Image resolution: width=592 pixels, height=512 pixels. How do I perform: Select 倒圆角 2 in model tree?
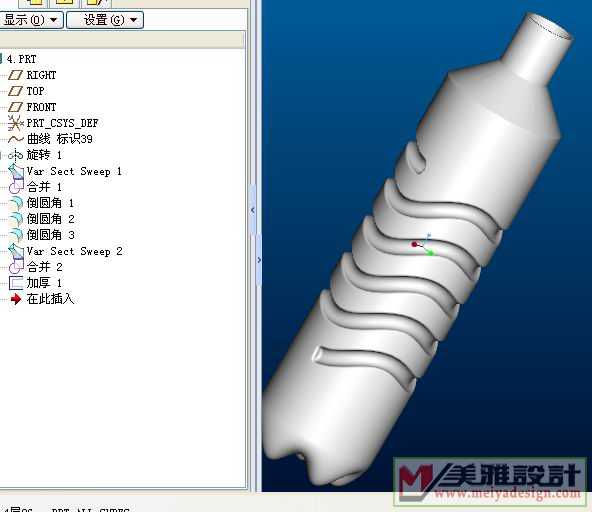pos(50,219)
